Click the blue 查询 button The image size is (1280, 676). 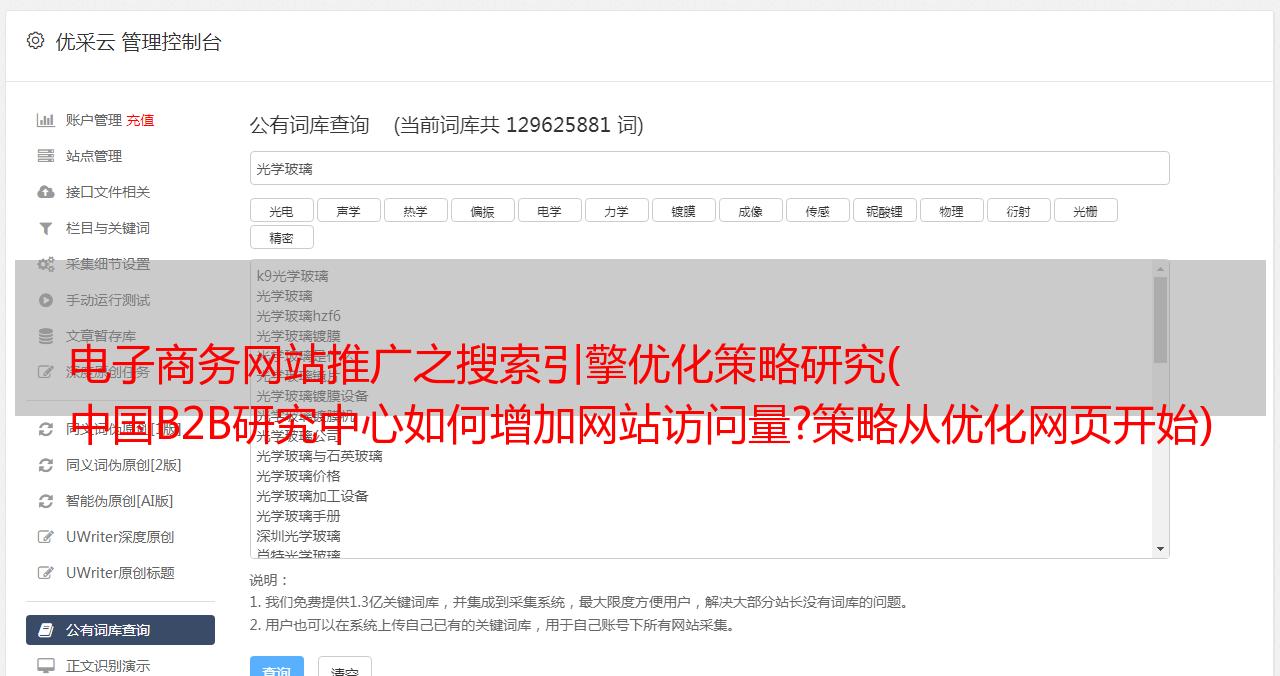point(277,668)
